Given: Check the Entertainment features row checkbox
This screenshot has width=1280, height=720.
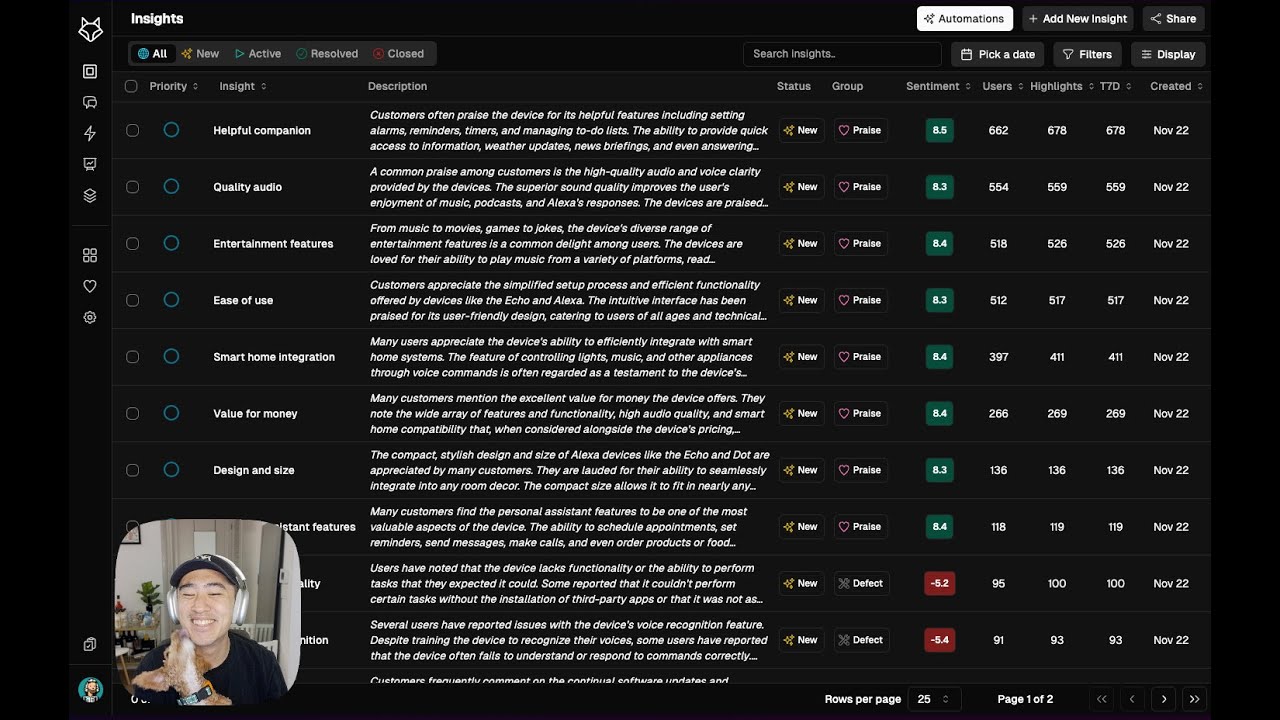Looking at the screenshot, I should pyautogui.click(x=132, y=244).
